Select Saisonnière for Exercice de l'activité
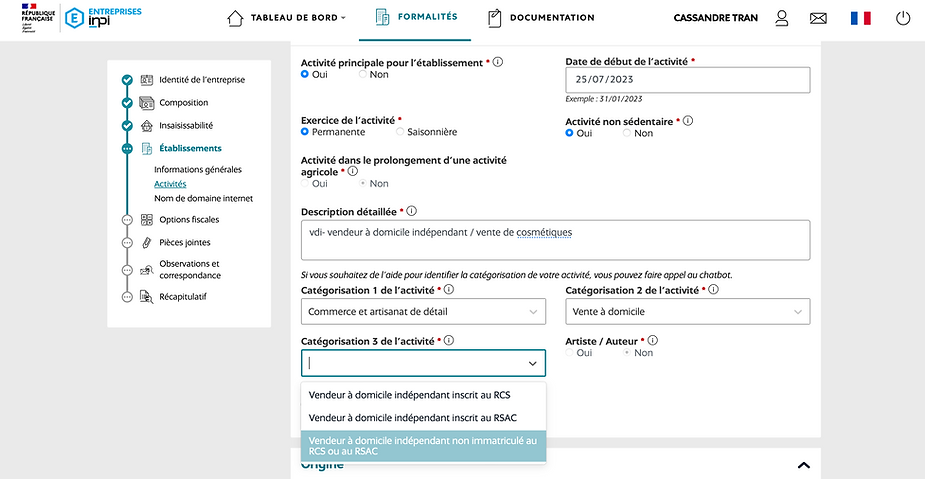This screenshot has width=925, height=479. [x=400, y=131]
